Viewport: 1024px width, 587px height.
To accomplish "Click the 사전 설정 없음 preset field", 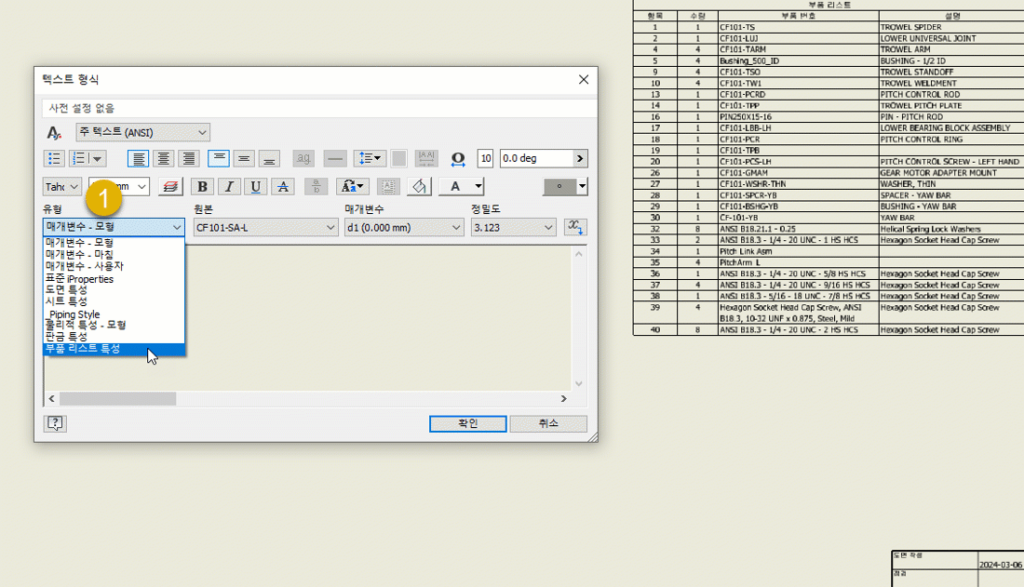I will (x=319, y=108).
